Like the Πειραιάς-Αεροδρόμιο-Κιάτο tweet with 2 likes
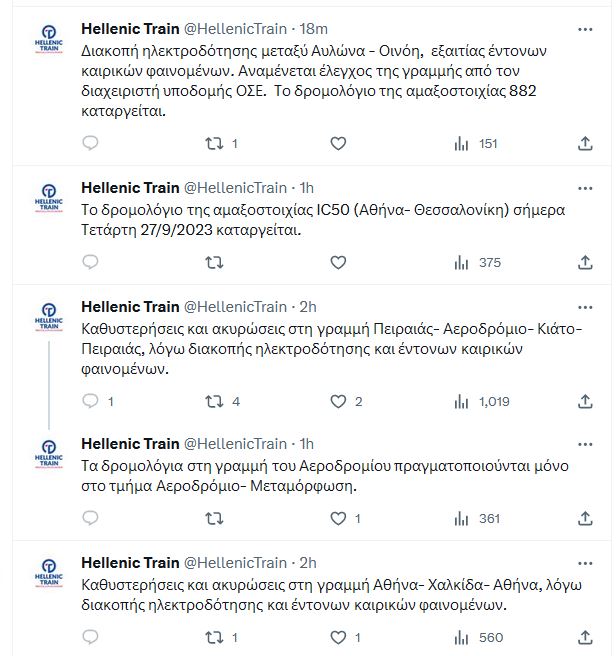616x656 pixels. pyautogui.click(x=338, y=401)
